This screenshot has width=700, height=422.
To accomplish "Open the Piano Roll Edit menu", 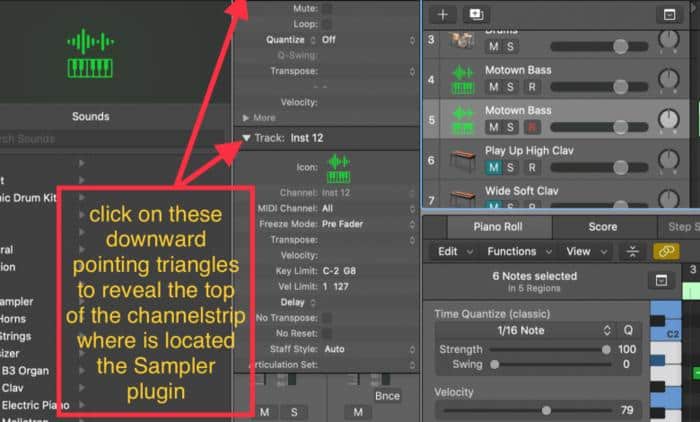I will point(455,251).
